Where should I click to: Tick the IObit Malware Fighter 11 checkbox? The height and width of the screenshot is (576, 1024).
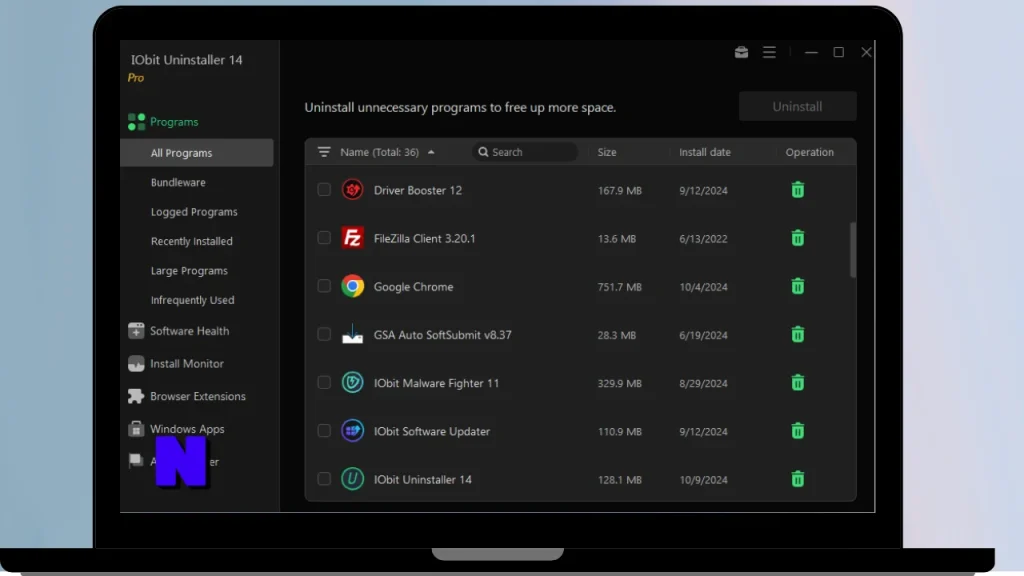324,382
